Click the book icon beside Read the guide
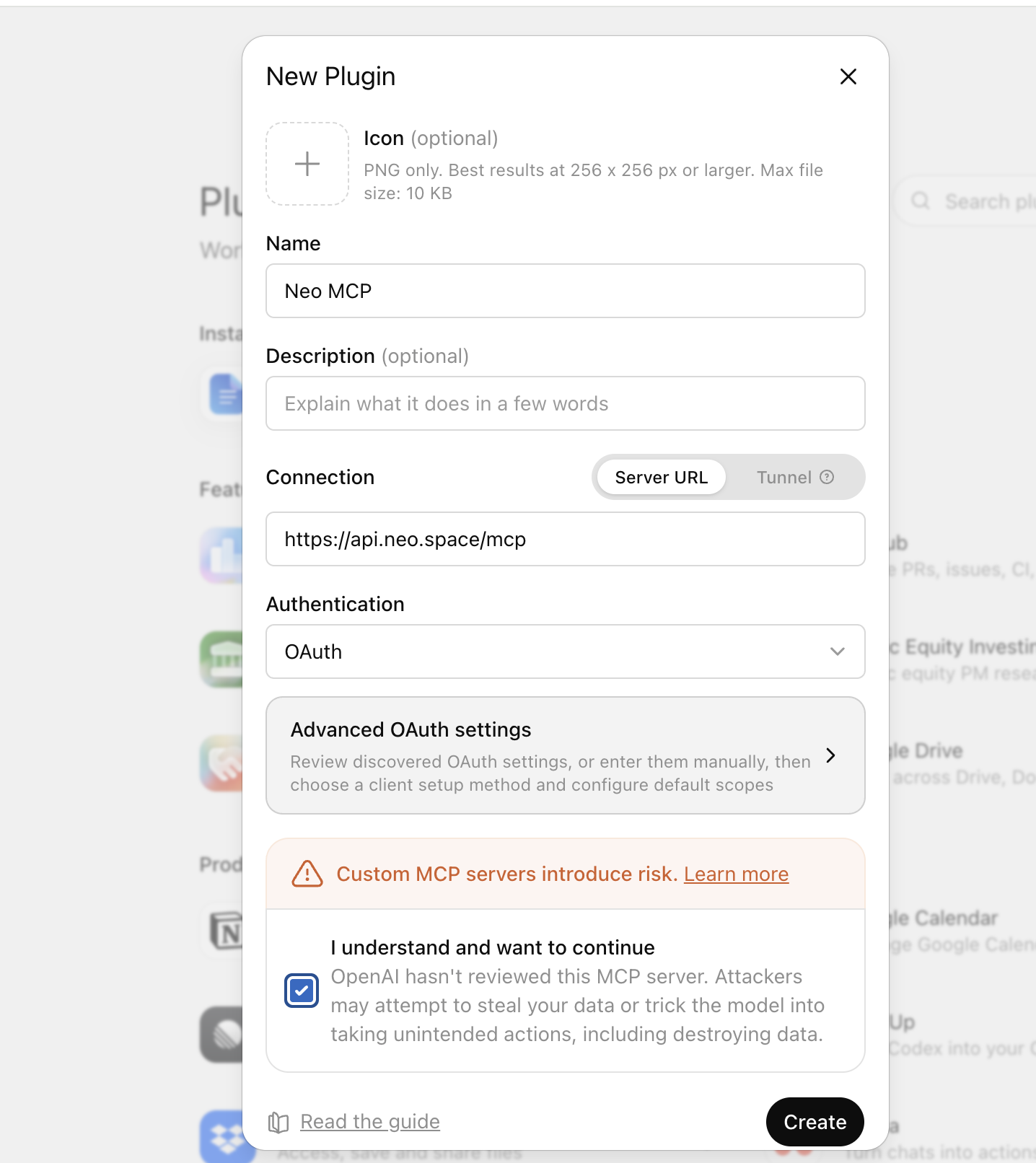 coord(278,1122)
